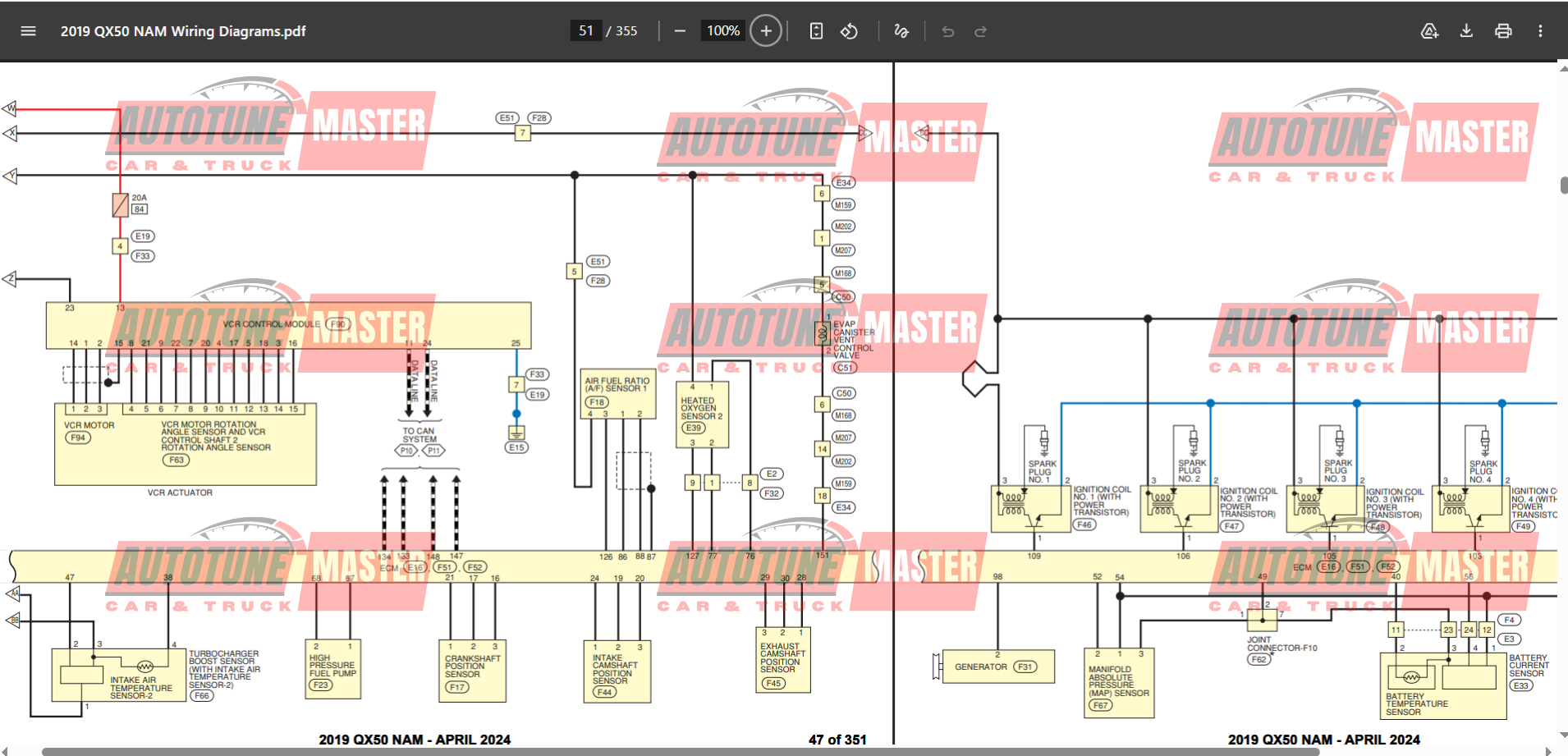
Task: Click the 20A fuse label
Action: point(140,198)
